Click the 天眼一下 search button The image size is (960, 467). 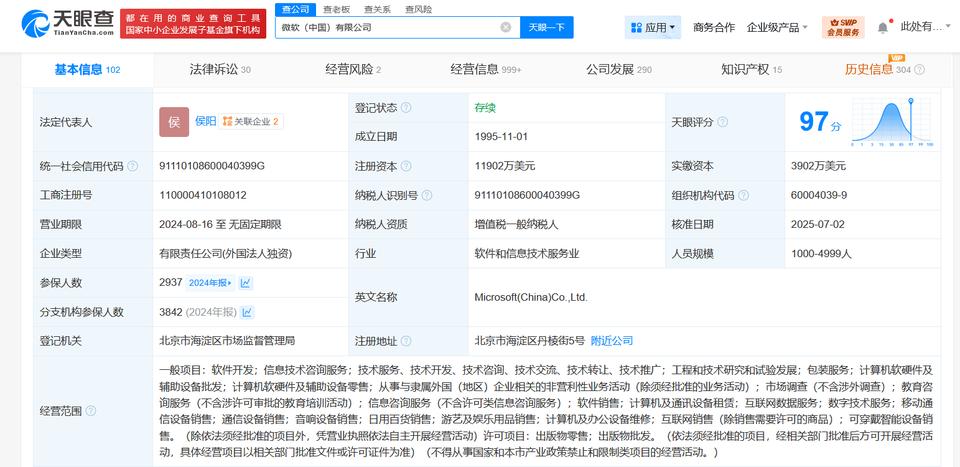[547, 27]
